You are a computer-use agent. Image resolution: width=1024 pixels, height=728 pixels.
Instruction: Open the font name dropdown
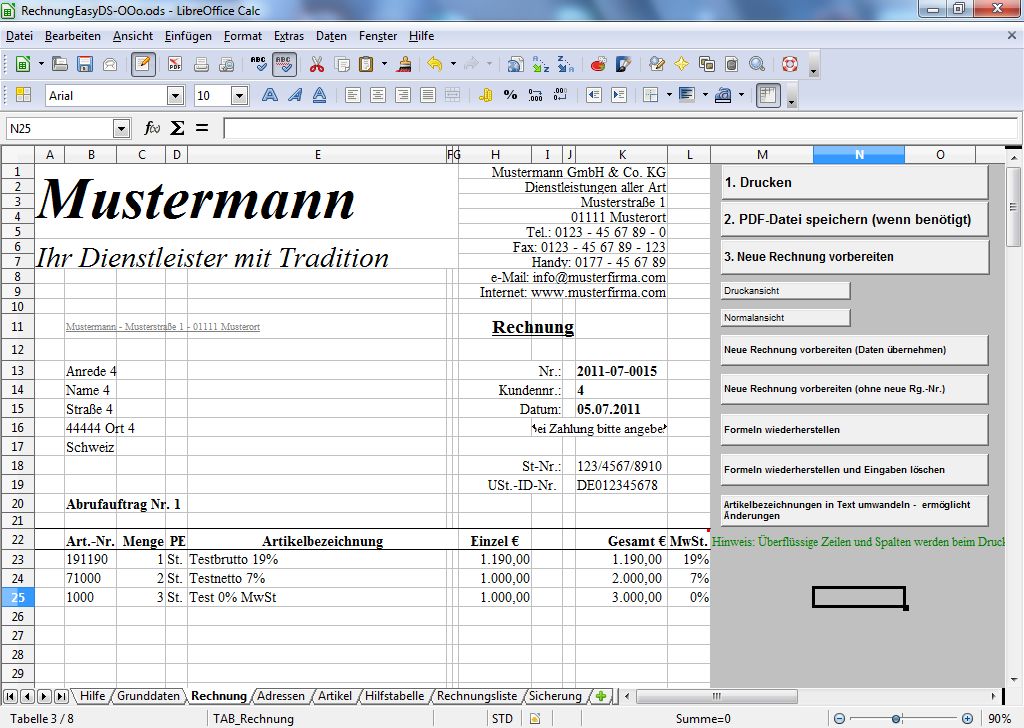176,96
